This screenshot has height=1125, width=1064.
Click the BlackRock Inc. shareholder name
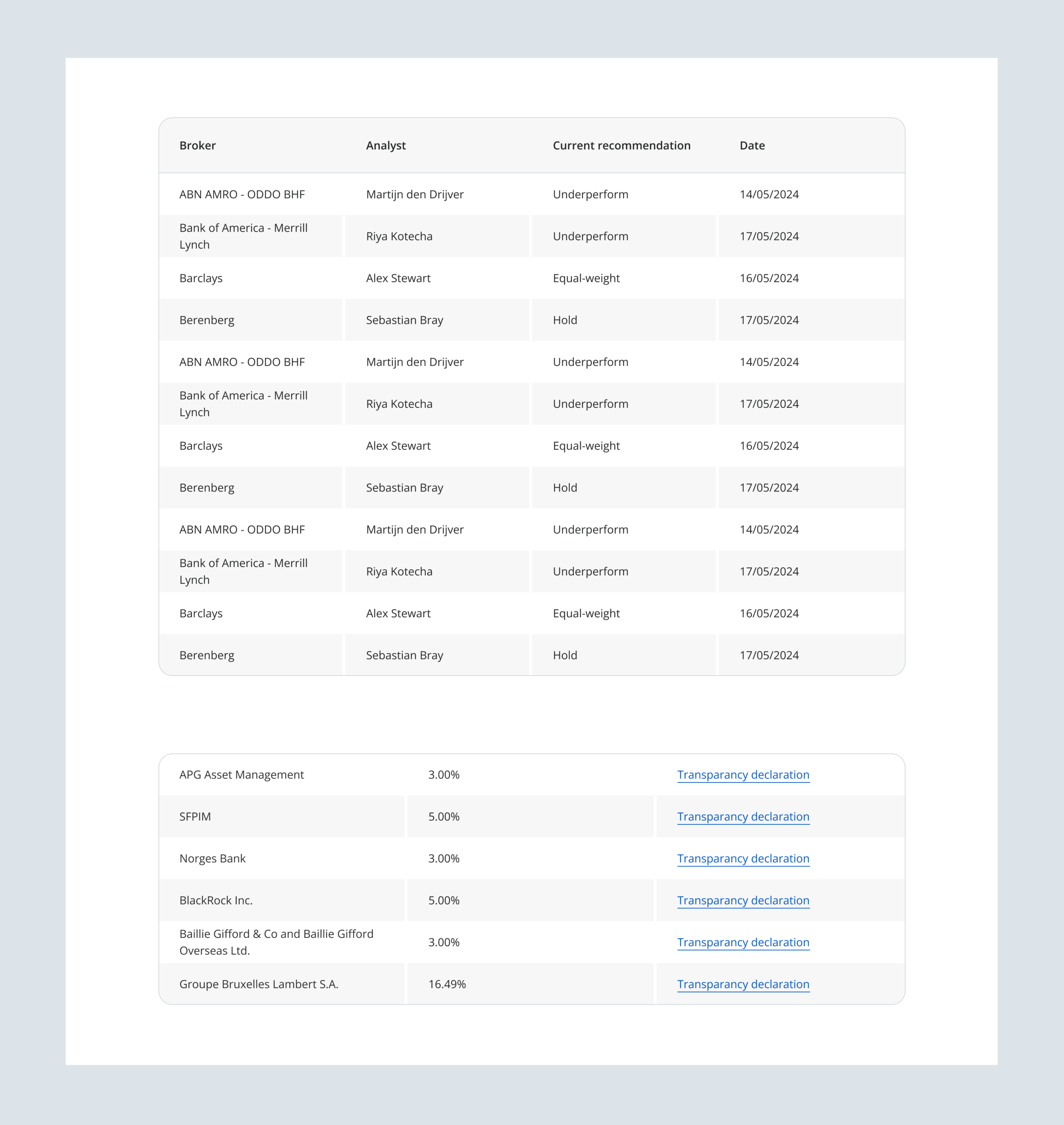216,900
